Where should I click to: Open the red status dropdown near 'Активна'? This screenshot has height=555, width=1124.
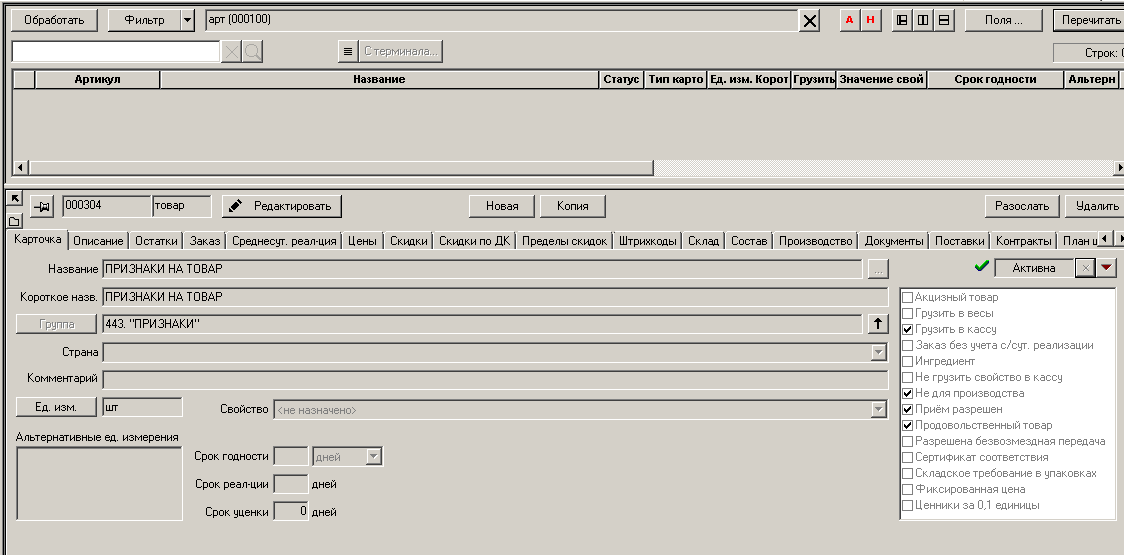(x=1106, y=268)
